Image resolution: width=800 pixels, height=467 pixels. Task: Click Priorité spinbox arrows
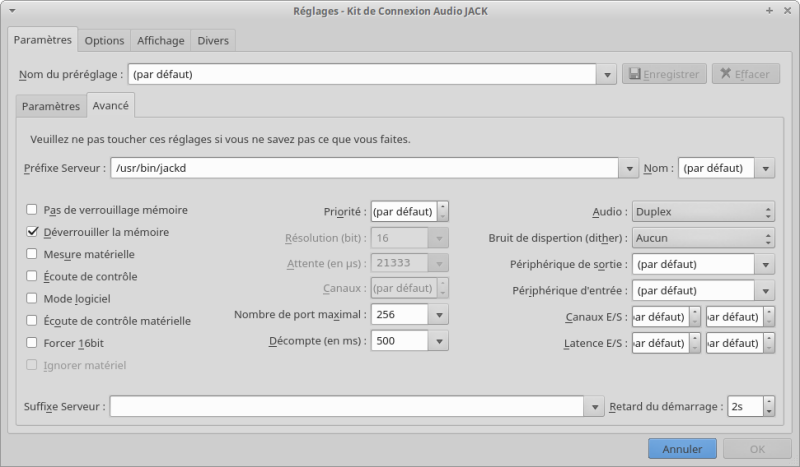coord(443,211)
